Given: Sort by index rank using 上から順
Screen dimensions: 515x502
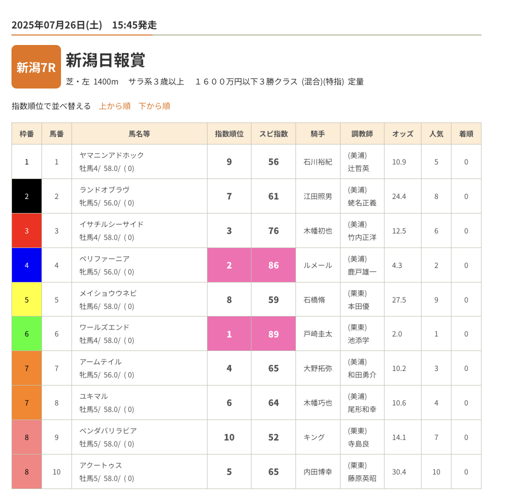Looking at the screenshot, I should 115,106.
